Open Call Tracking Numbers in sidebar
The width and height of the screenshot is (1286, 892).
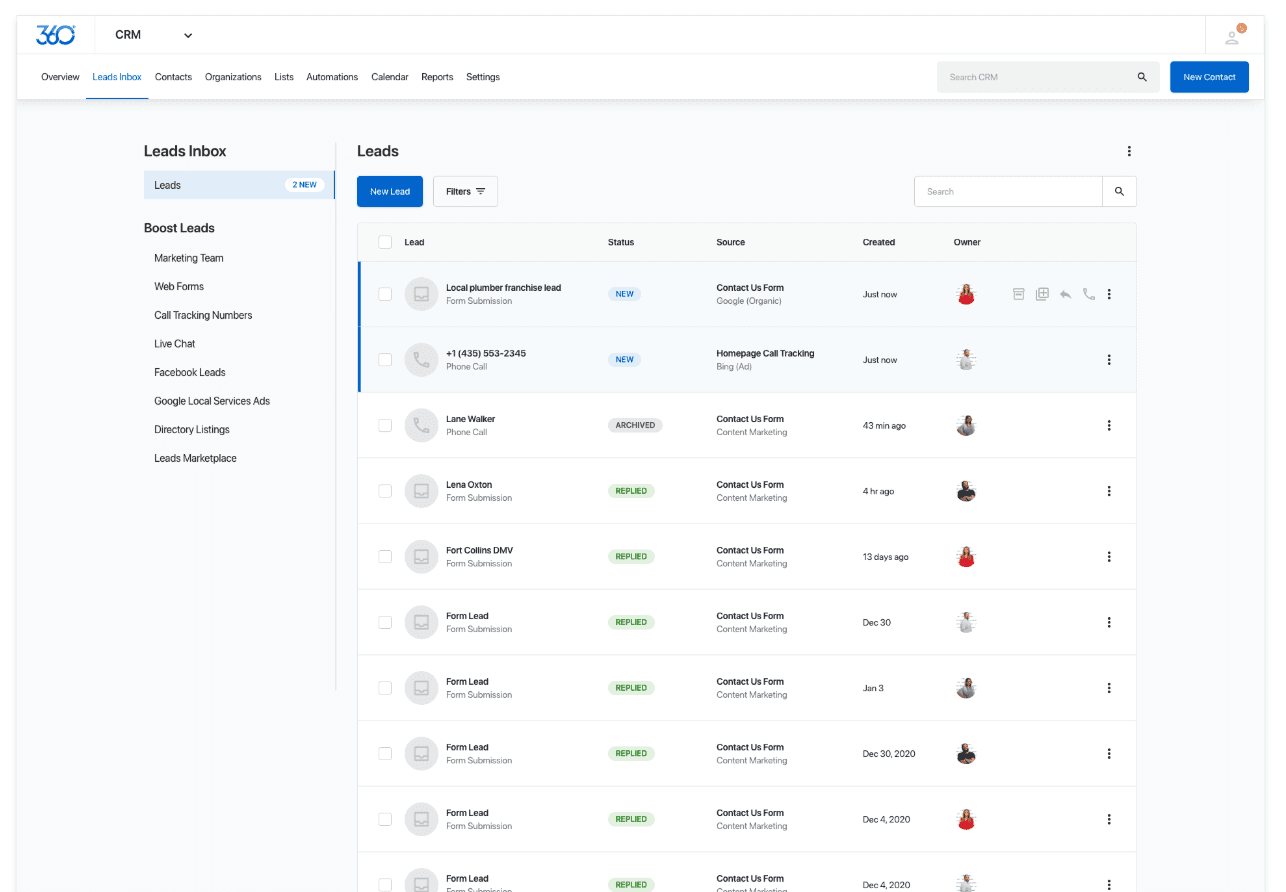pos(203,315)
